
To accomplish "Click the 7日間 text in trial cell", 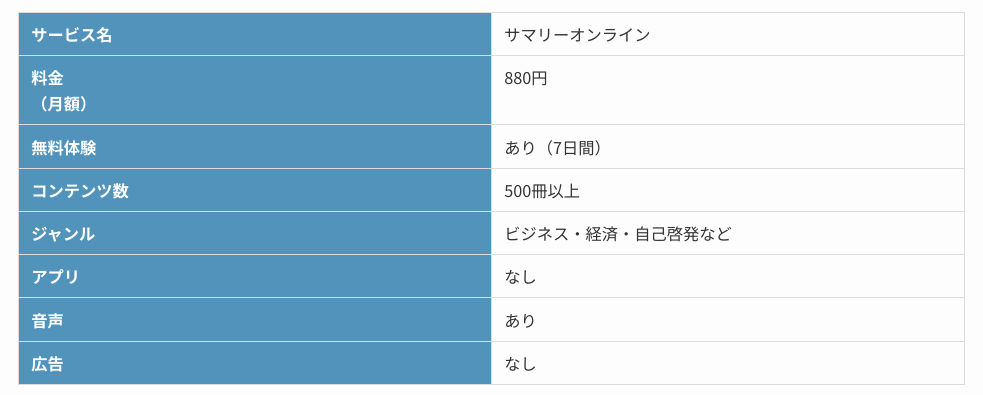I will (x=573, y=148).
